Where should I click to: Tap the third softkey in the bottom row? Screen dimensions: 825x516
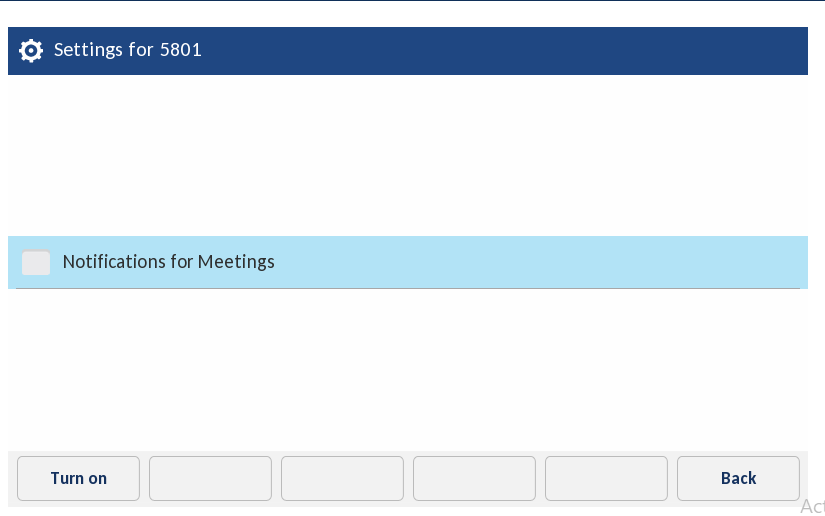tap(342, 478)
